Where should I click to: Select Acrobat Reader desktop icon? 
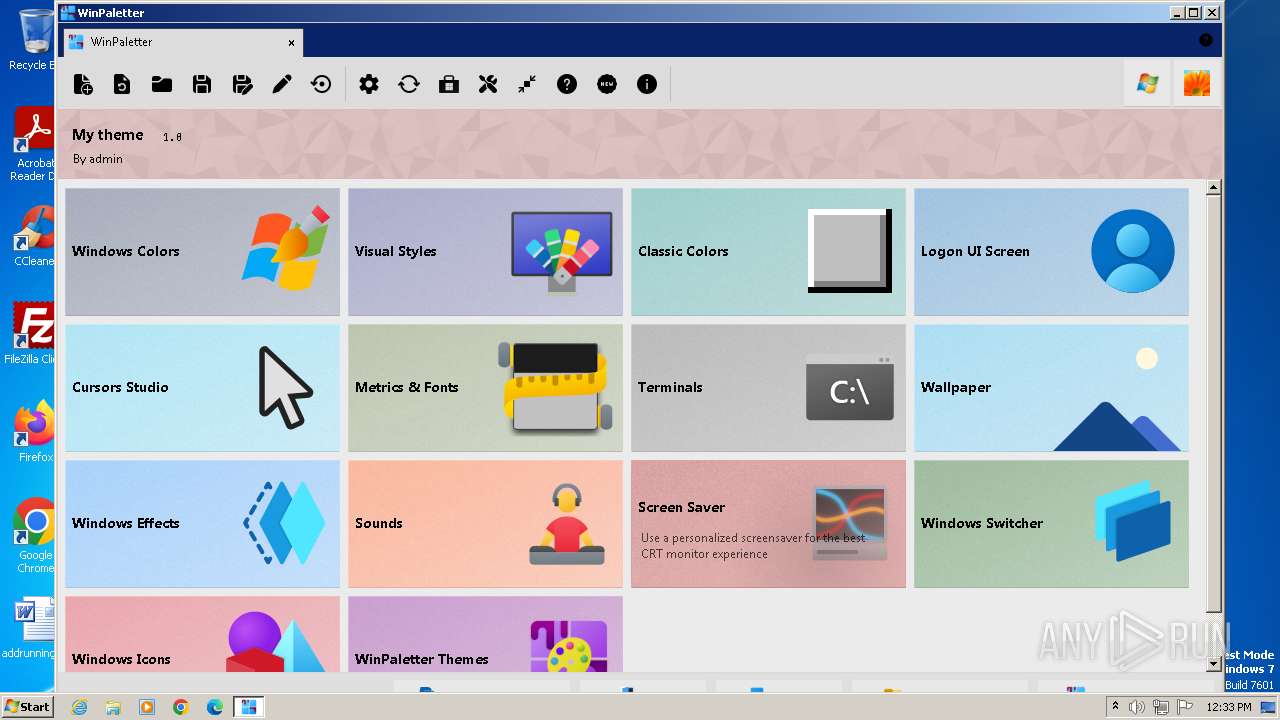tap(33, 145)
